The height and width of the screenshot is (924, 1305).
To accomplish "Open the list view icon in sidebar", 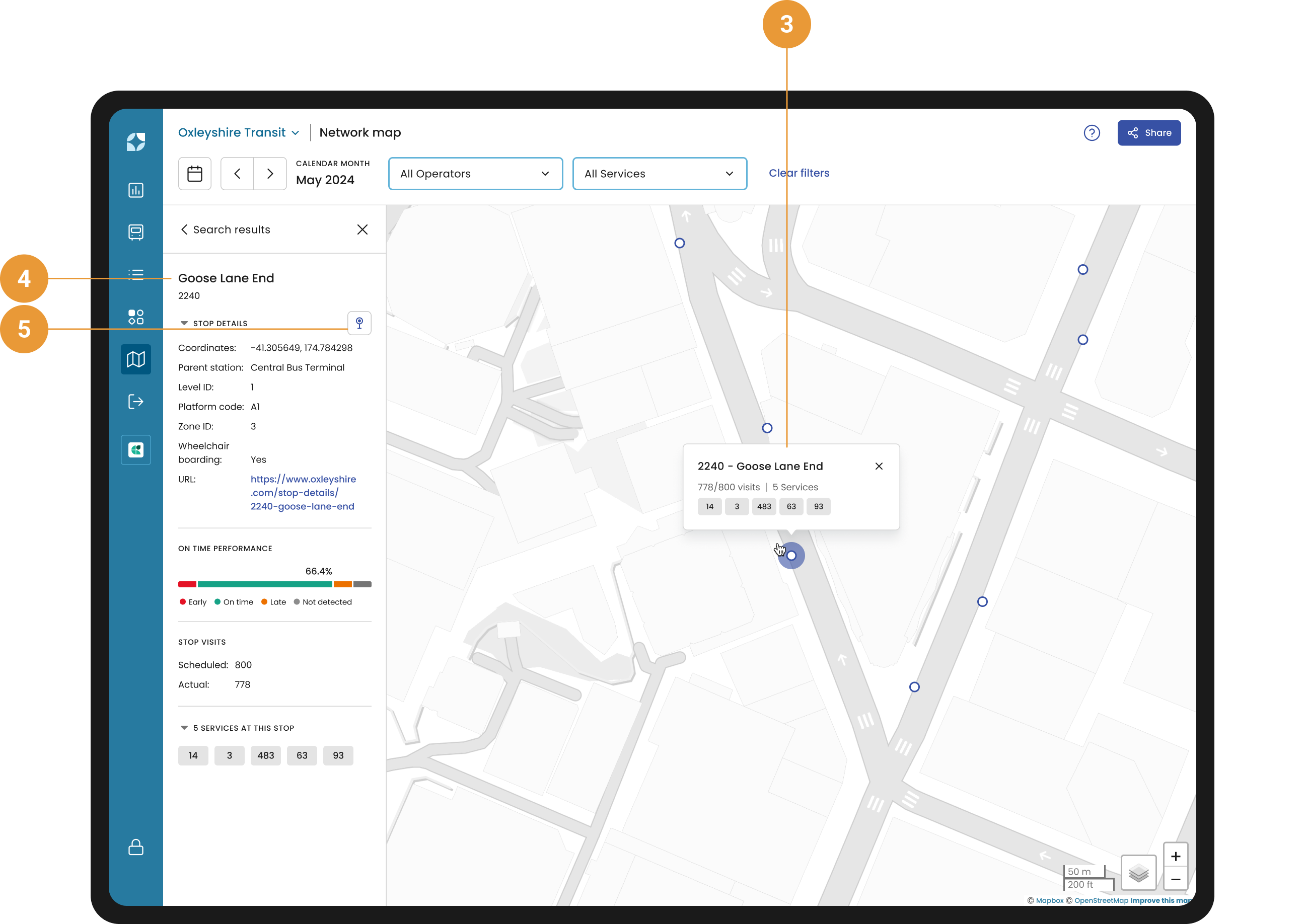I will pos(136,275).
